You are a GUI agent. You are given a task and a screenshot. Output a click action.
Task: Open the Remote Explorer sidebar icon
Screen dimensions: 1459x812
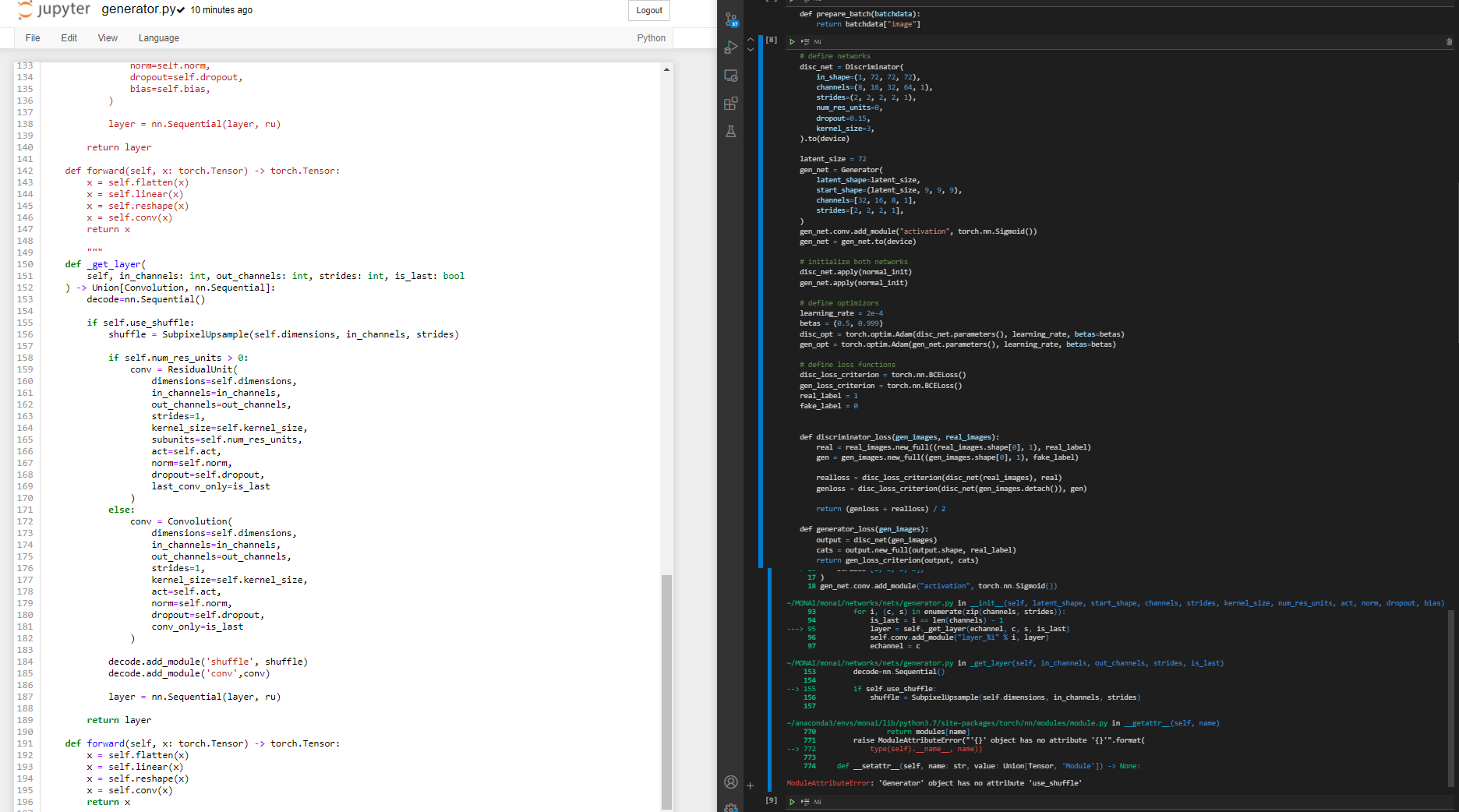pos(731,76)
